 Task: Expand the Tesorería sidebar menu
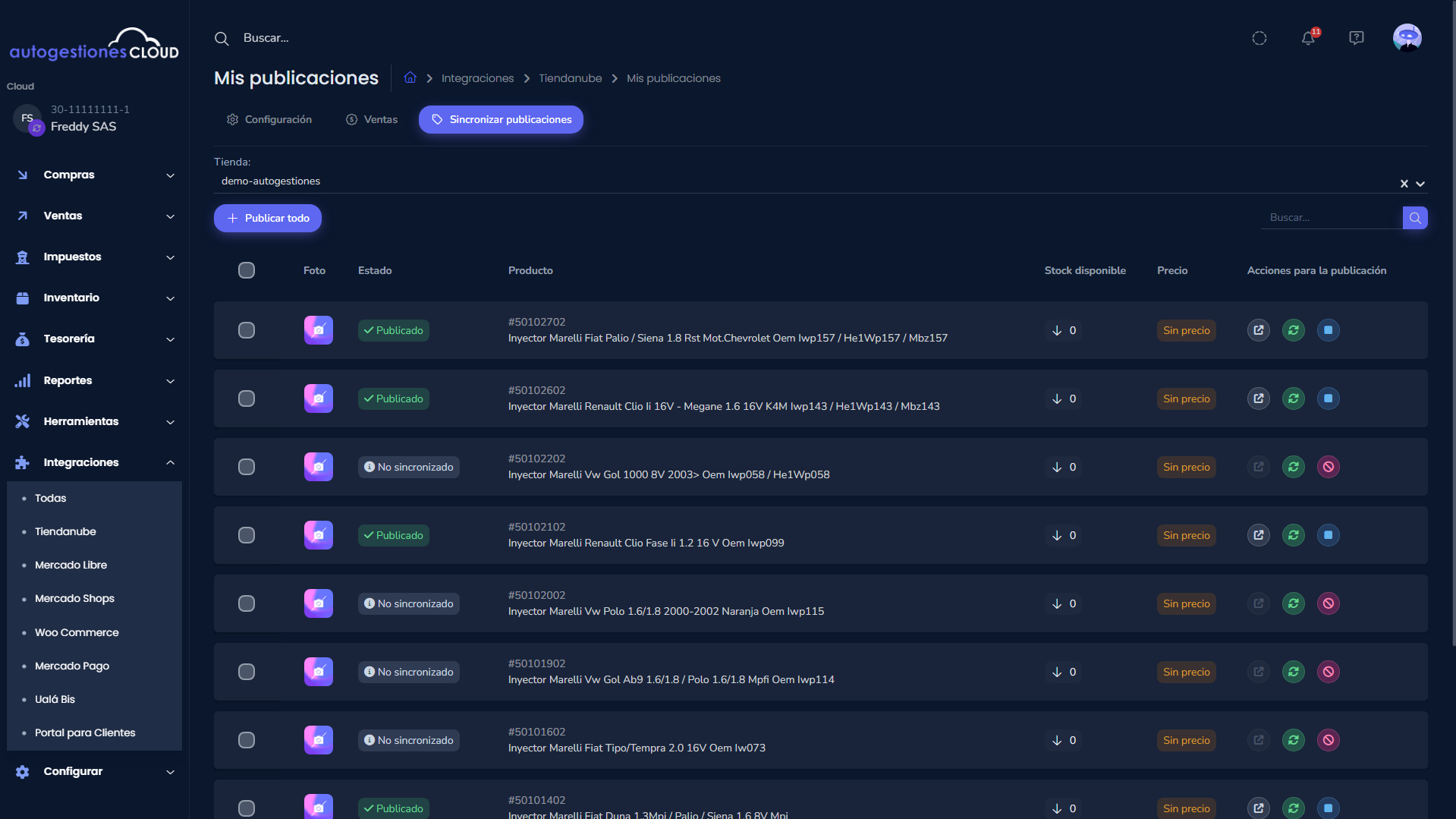pos(95,339)
